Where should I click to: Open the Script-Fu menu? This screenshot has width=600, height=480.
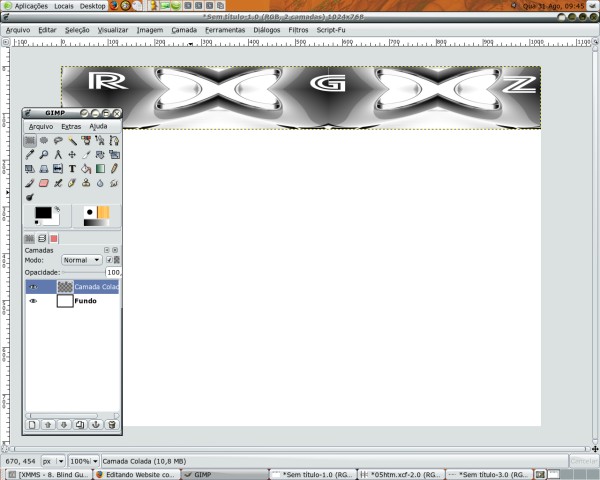(x=331, y=30)
